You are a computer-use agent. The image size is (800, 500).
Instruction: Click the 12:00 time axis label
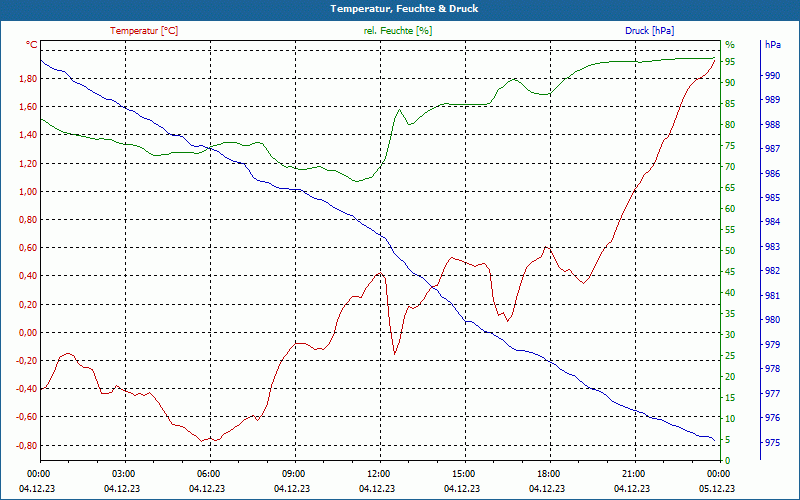(380, 473)
